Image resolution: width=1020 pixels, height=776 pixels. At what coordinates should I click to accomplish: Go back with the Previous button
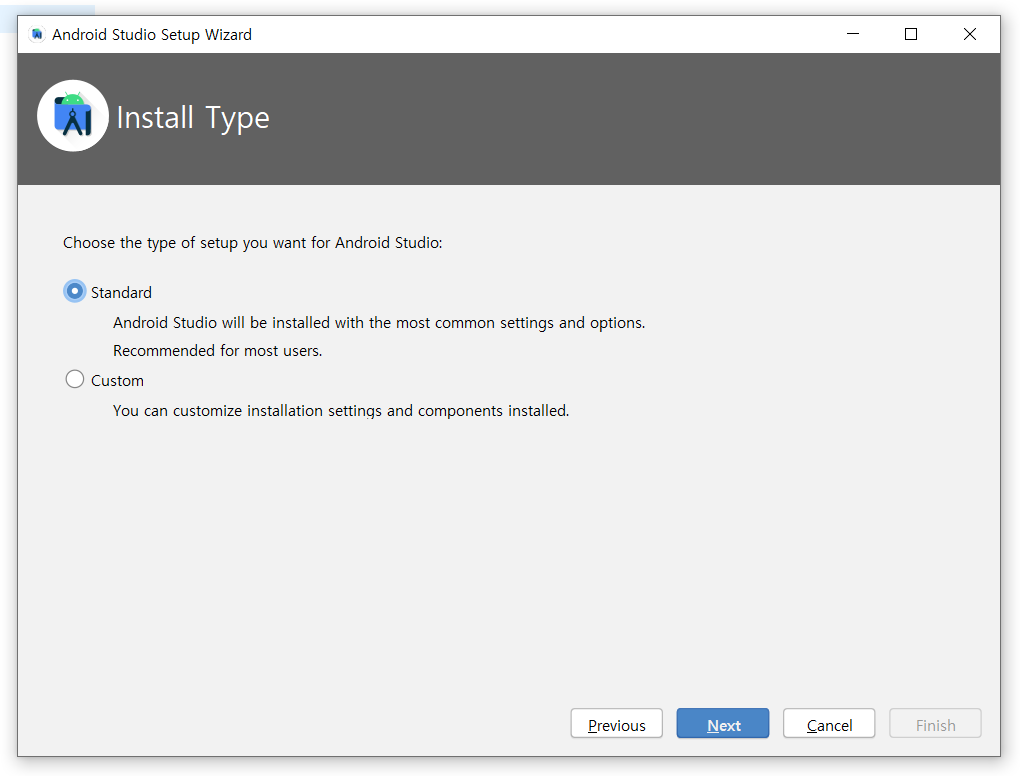point(617,724)
